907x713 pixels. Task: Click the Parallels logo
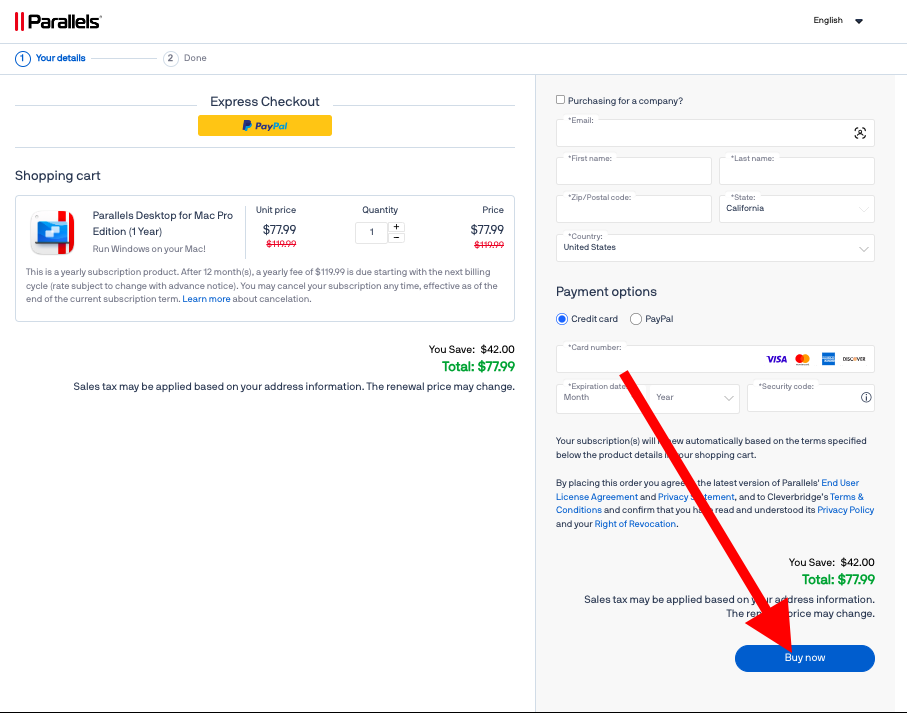(58, 21)
